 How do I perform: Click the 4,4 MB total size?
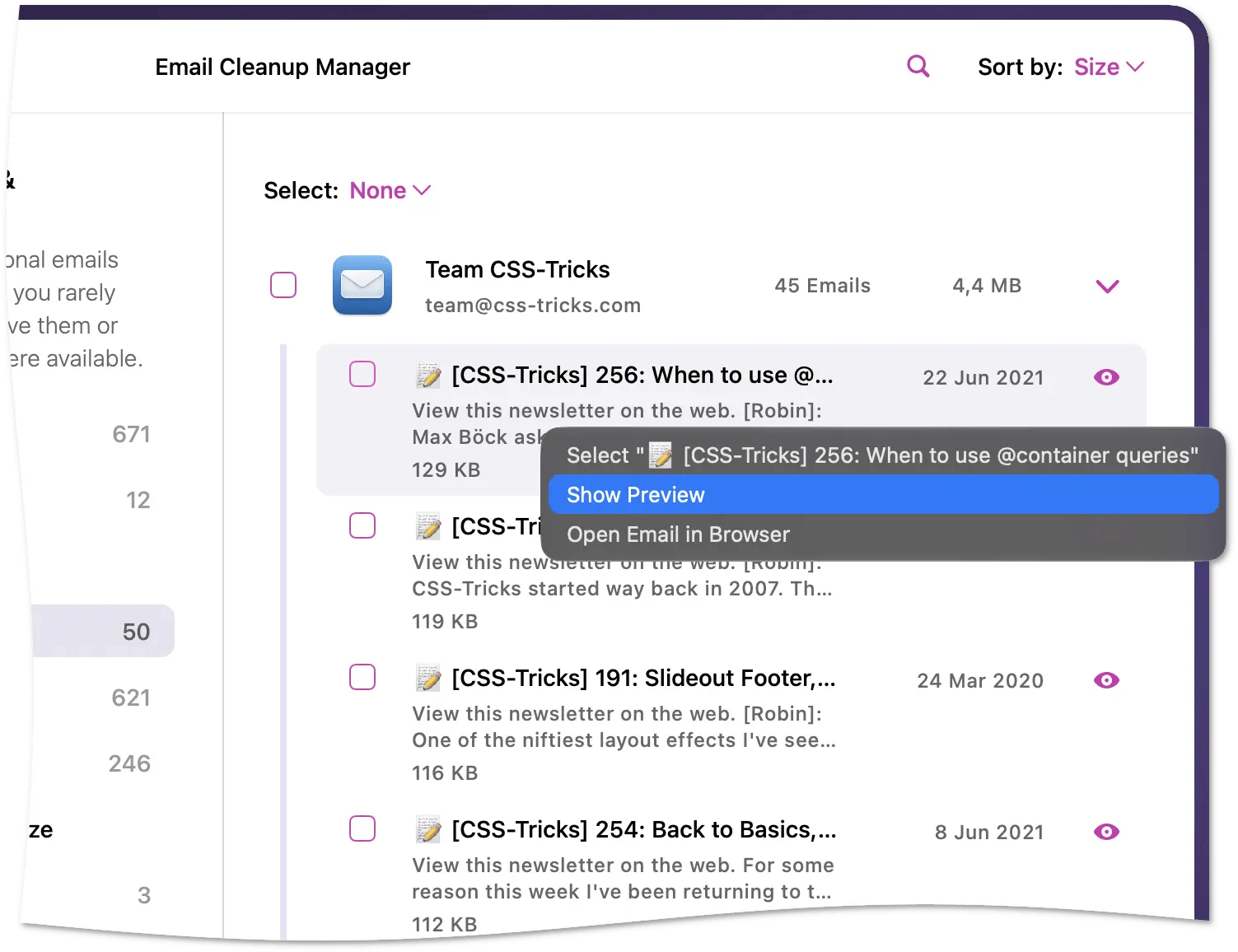987,286
